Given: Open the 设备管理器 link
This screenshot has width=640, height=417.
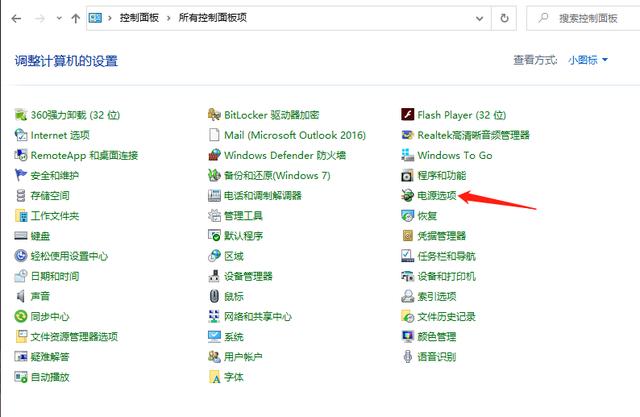Looking at the screenshot, I should tap(248, 276).
